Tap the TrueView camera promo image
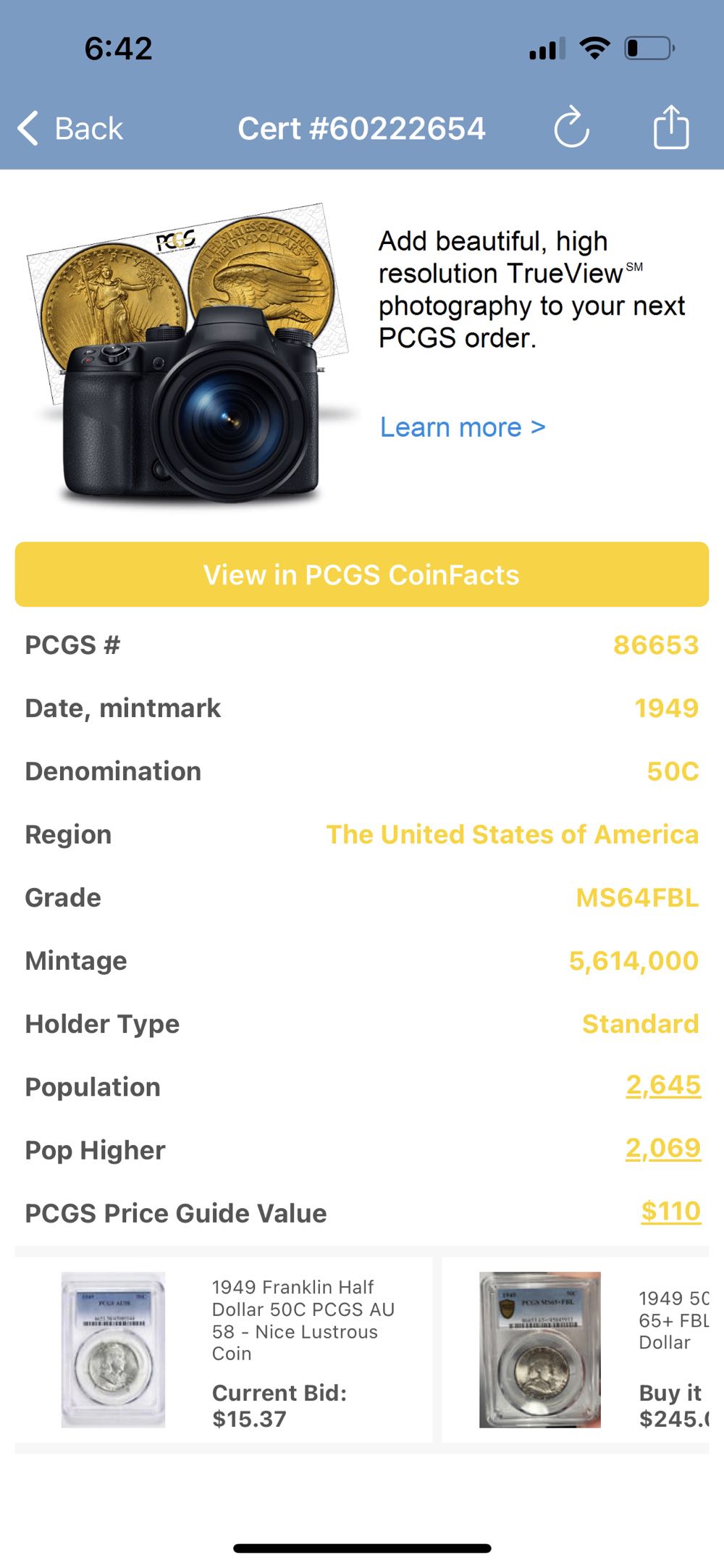Viewport: 724px width, 1568px height. 190,355
